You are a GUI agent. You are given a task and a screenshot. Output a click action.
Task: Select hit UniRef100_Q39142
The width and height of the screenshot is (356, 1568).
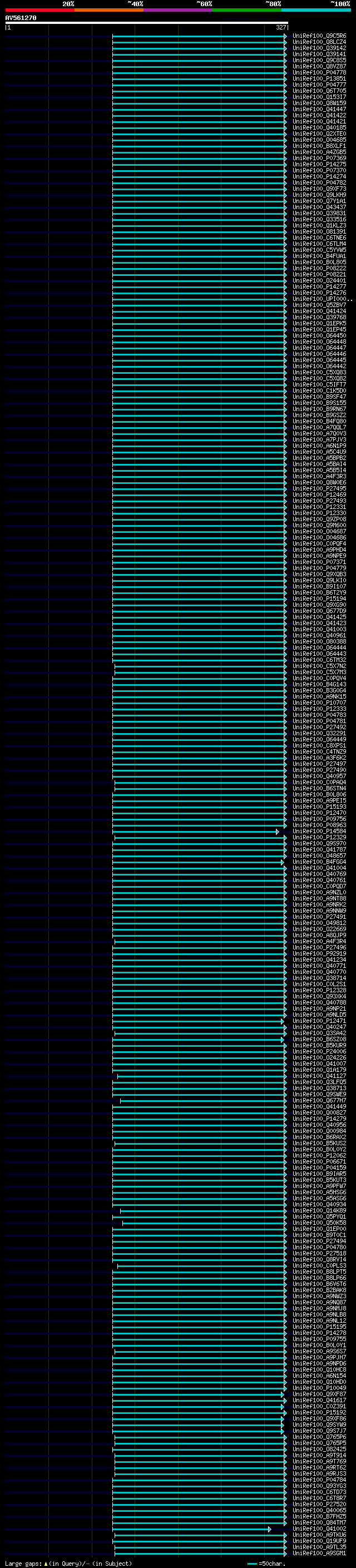pyautogui.click(x=319, y=48)
